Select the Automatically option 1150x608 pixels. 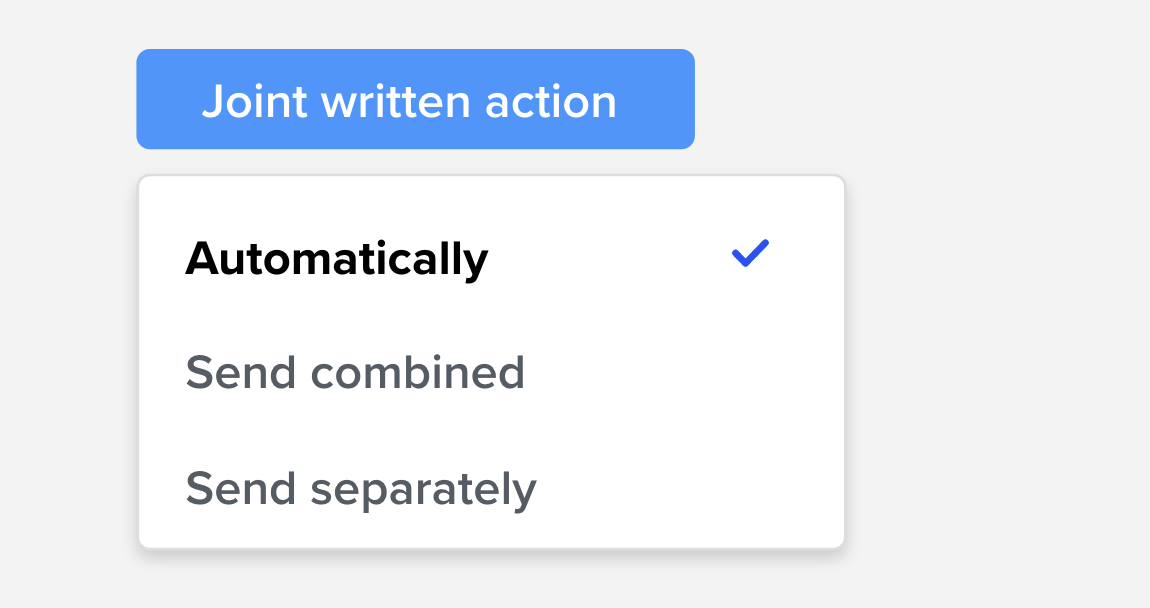point(337,259)
